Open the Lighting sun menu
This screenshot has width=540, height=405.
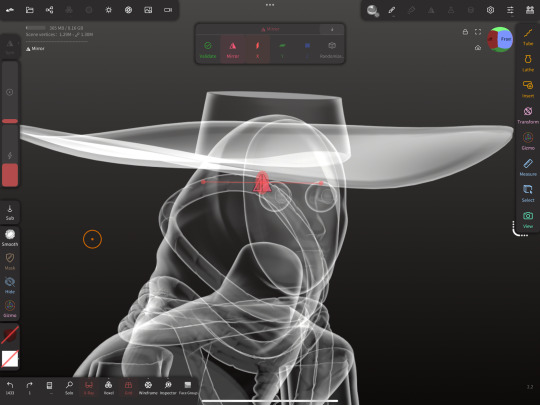pos(108,10)
